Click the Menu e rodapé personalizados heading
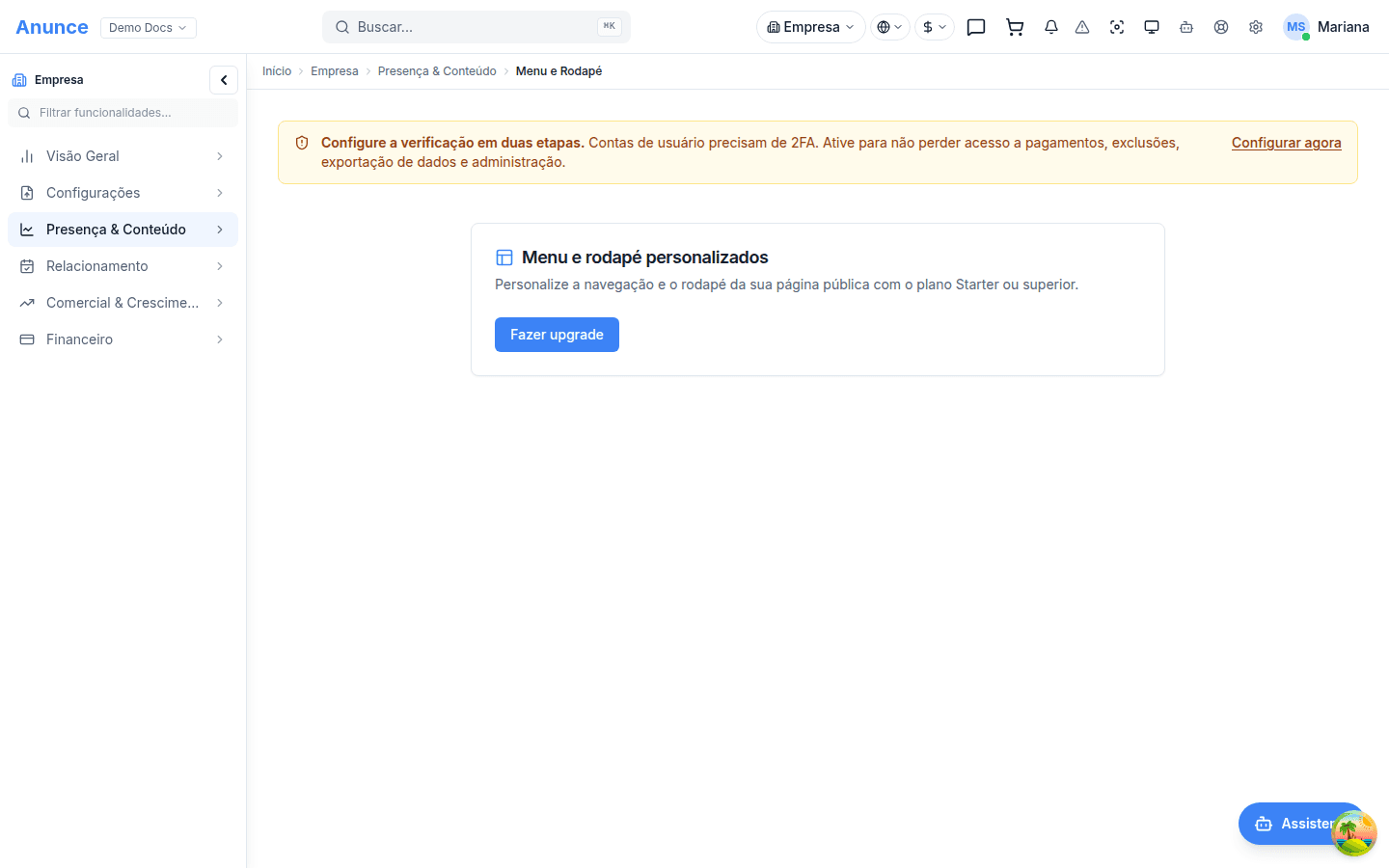Viewport: 1389px width, 868px height. (645, 258)
